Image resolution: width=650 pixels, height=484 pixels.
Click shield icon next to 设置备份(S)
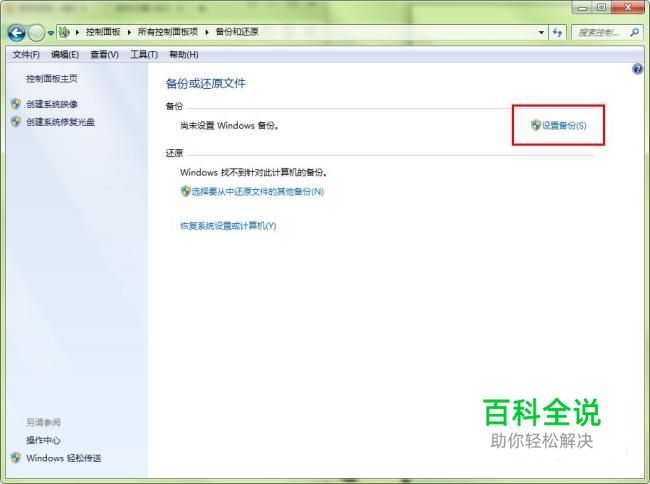[536, 125]
